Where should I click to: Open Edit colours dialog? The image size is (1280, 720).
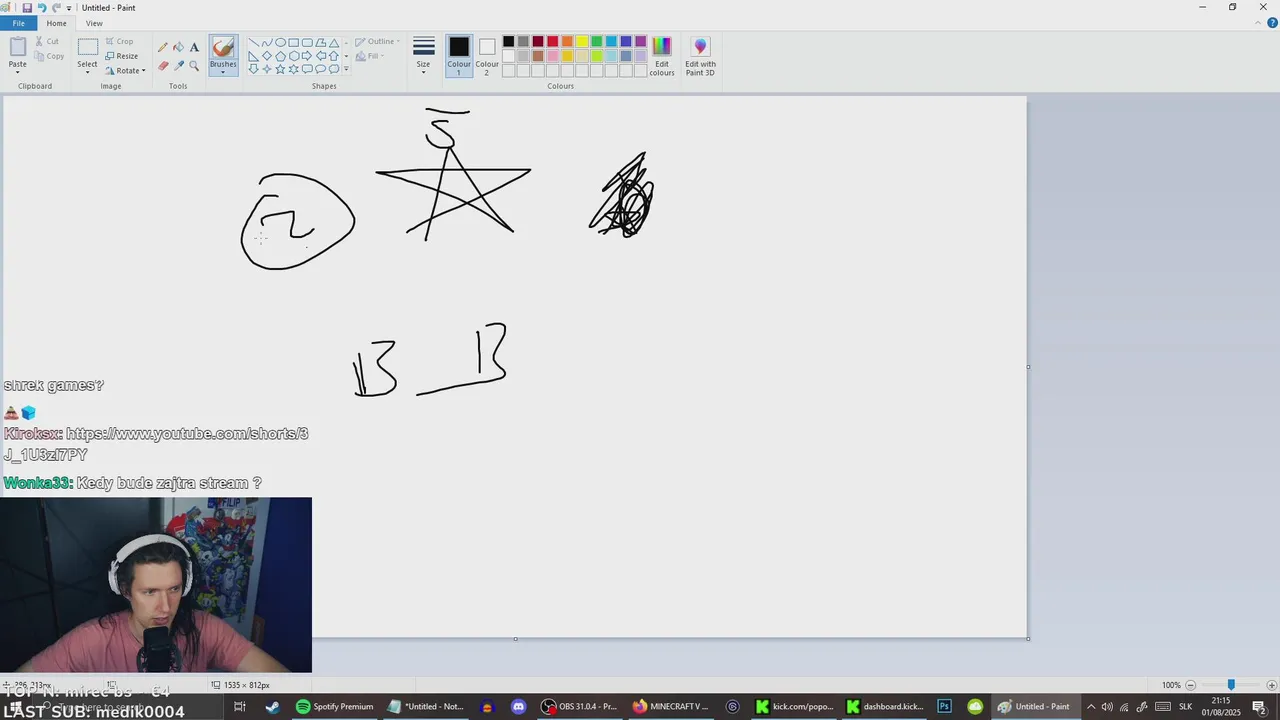(662, 57)
